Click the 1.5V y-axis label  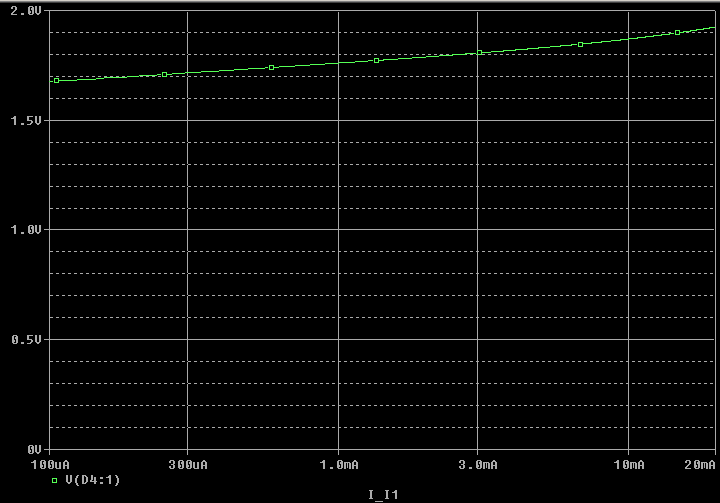click(x=26, y=121)
